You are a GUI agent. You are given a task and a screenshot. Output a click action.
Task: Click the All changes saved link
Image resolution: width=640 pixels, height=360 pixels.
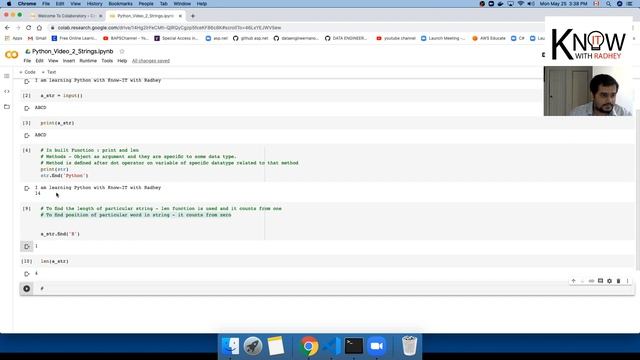click(151, 61)
